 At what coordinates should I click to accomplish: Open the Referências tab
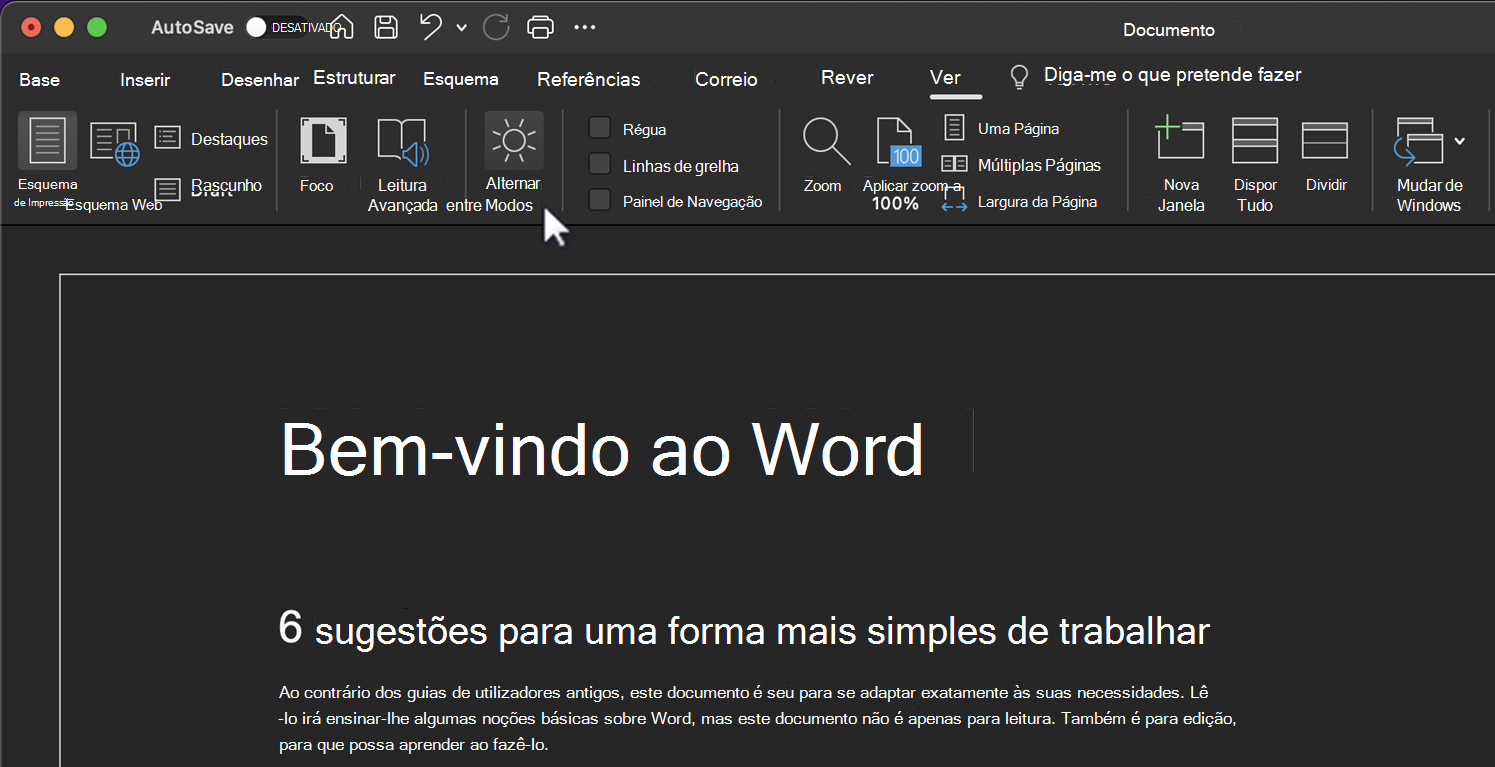point(589,80)
